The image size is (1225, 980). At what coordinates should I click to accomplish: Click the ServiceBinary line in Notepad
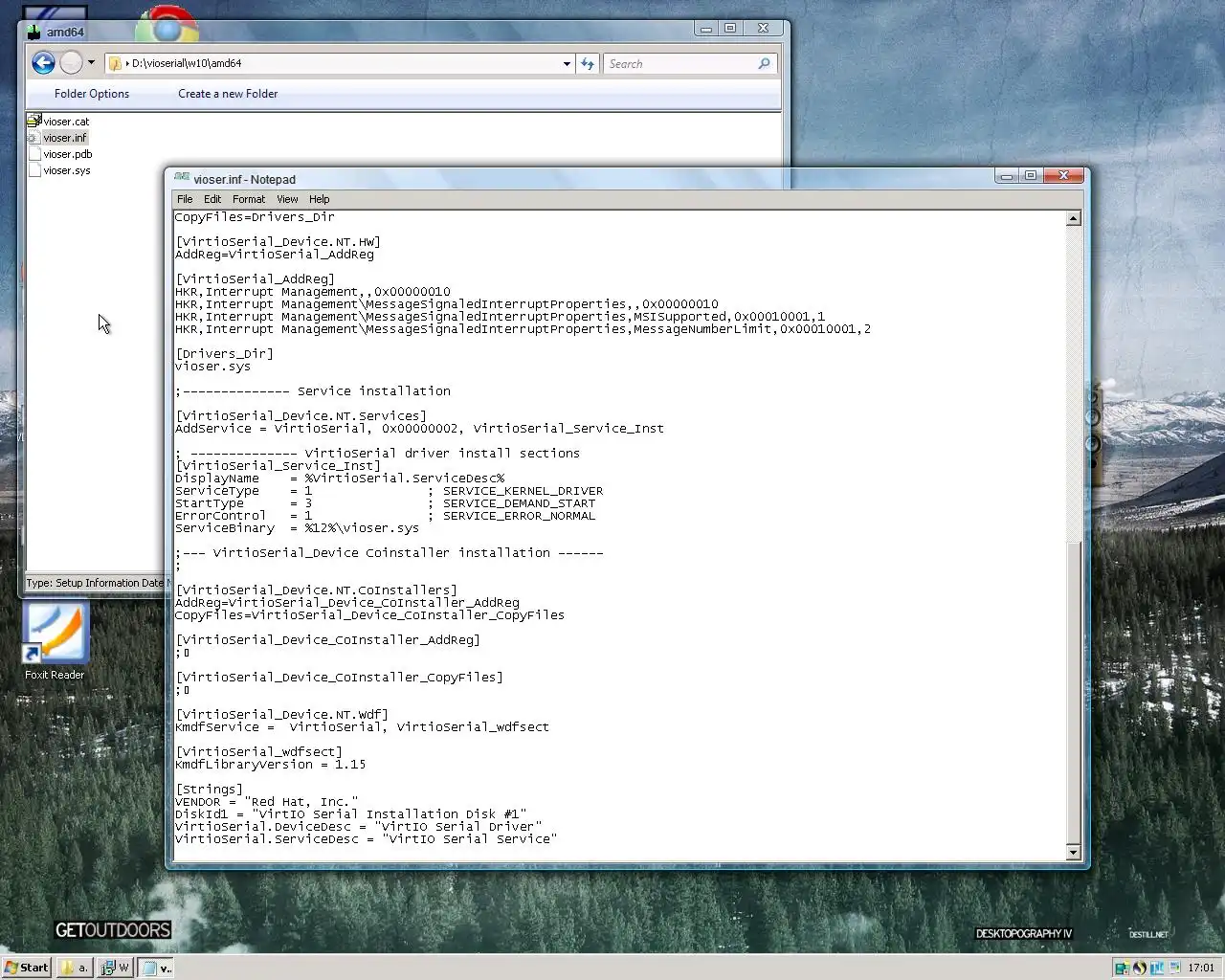click(x=297, y=528)
